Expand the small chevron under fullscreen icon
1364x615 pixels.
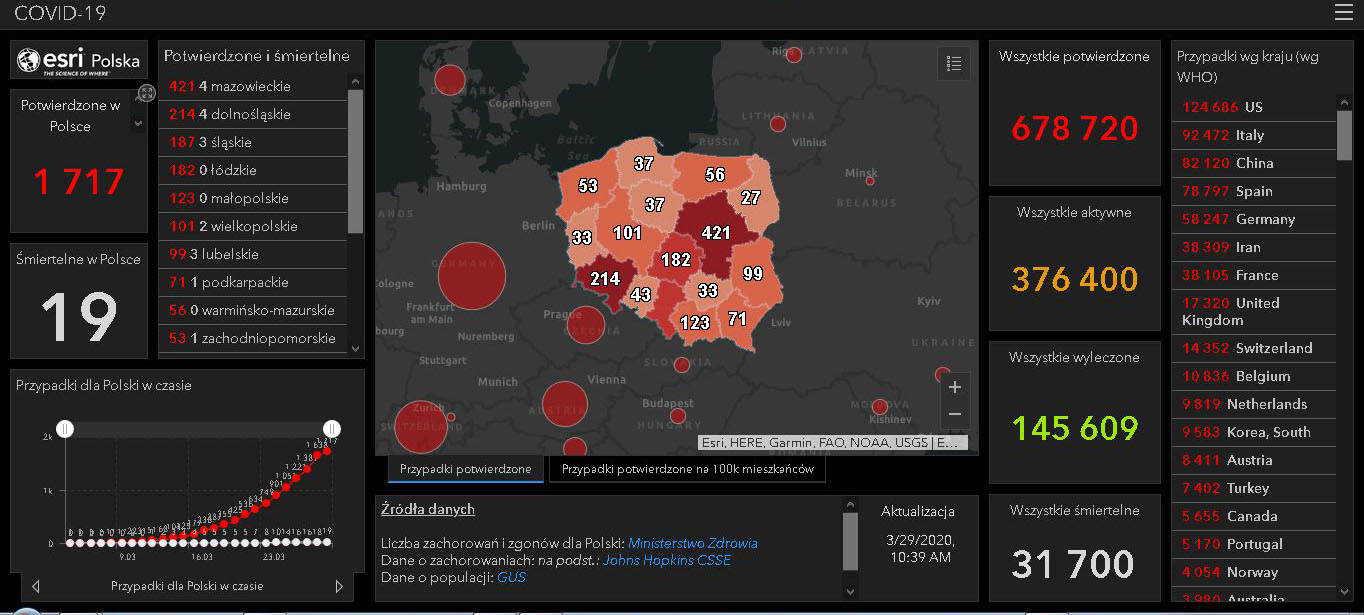point(138,124)
